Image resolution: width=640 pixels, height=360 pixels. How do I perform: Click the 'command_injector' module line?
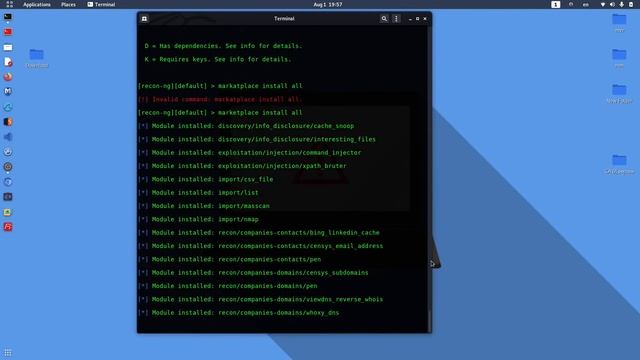coord(249,153)
